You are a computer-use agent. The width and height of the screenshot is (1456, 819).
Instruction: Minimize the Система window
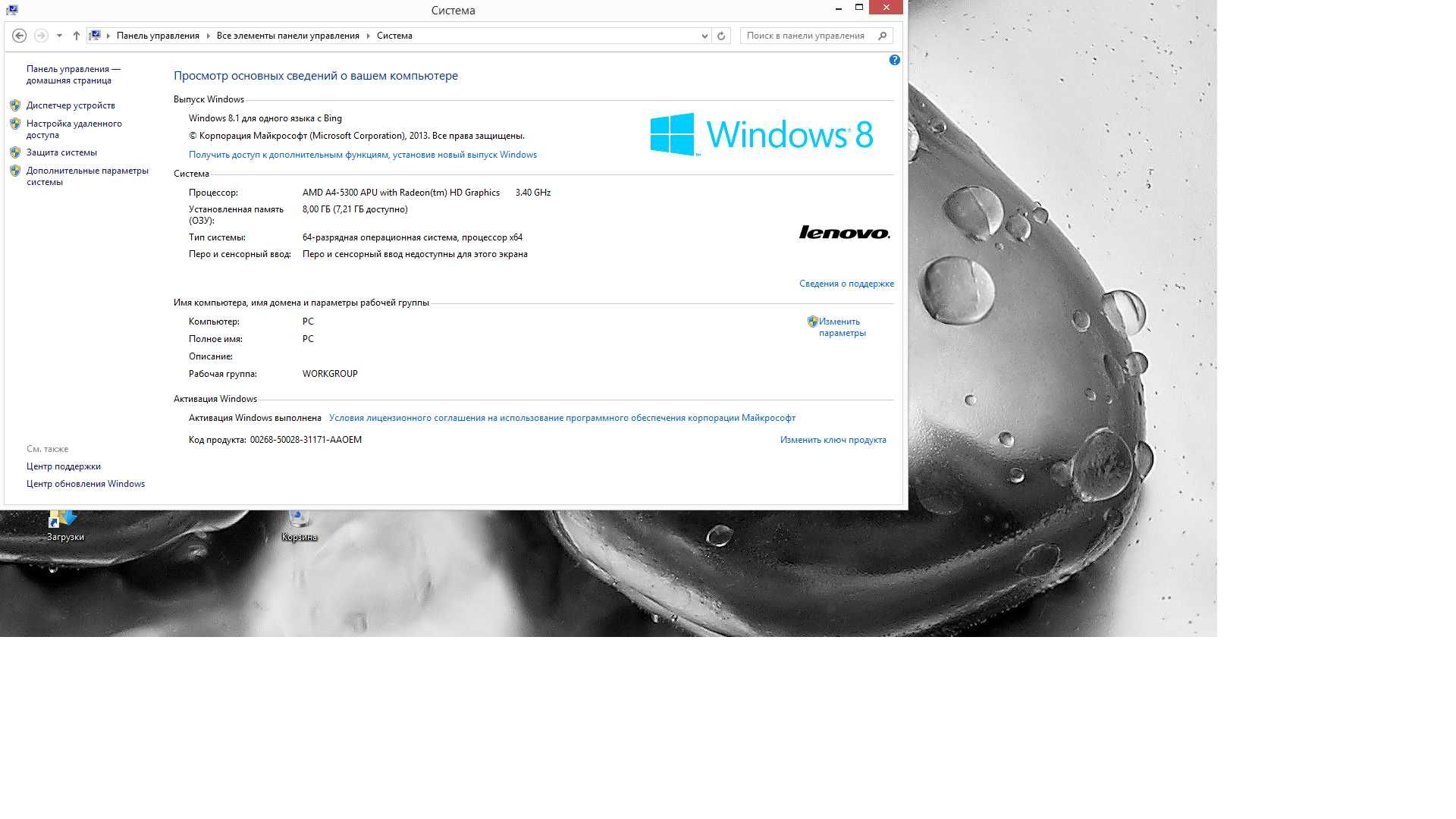coord(839,8)
